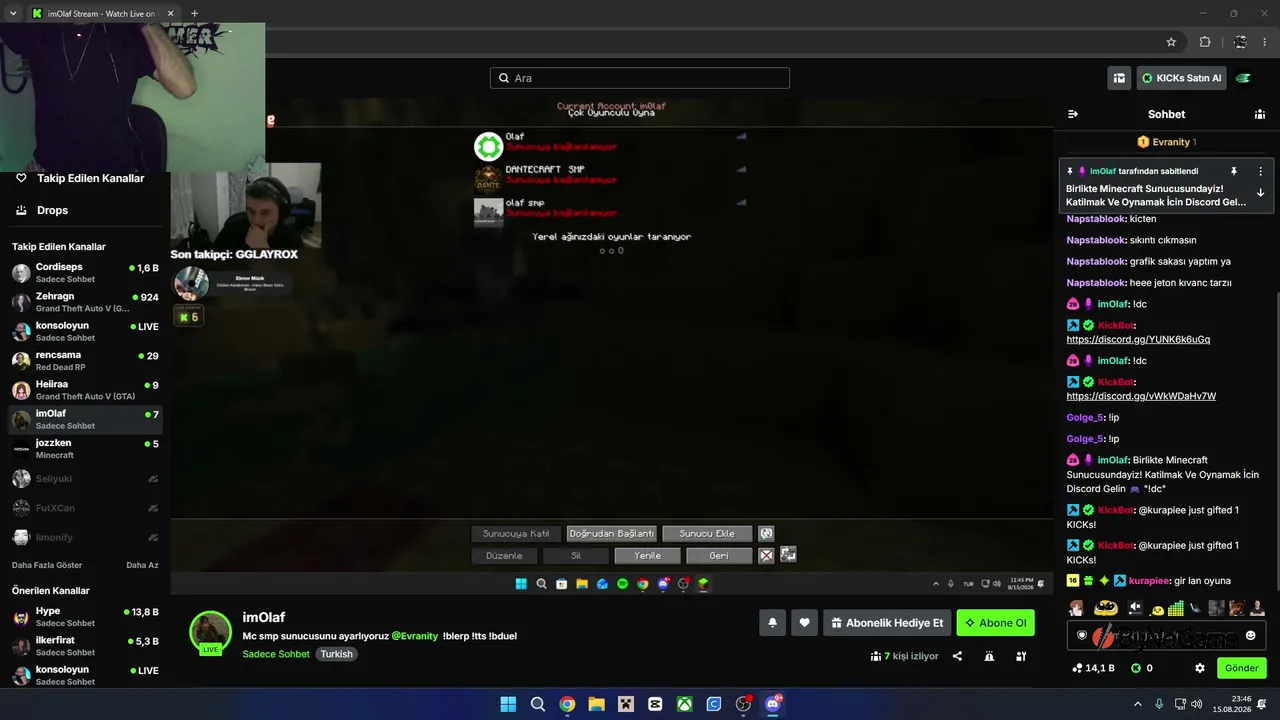The image size is (1280, 720).
Task: Click the @Evranity mention in stream title
Action: pos(415,636)
